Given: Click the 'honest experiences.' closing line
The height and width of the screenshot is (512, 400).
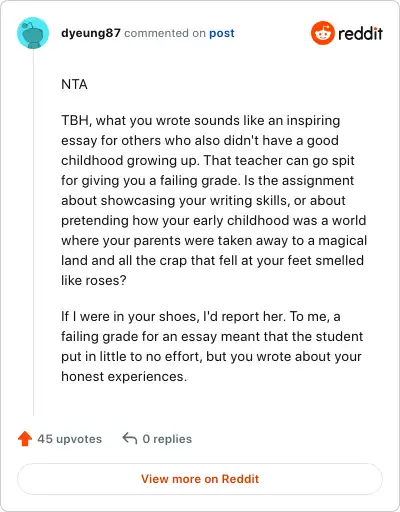Looking at the screenshot, I should click(x=124, y=376).
